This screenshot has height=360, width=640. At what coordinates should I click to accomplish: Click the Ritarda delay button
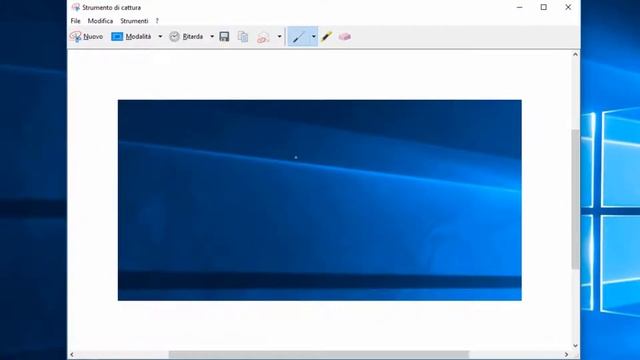[x=187, y=37]
